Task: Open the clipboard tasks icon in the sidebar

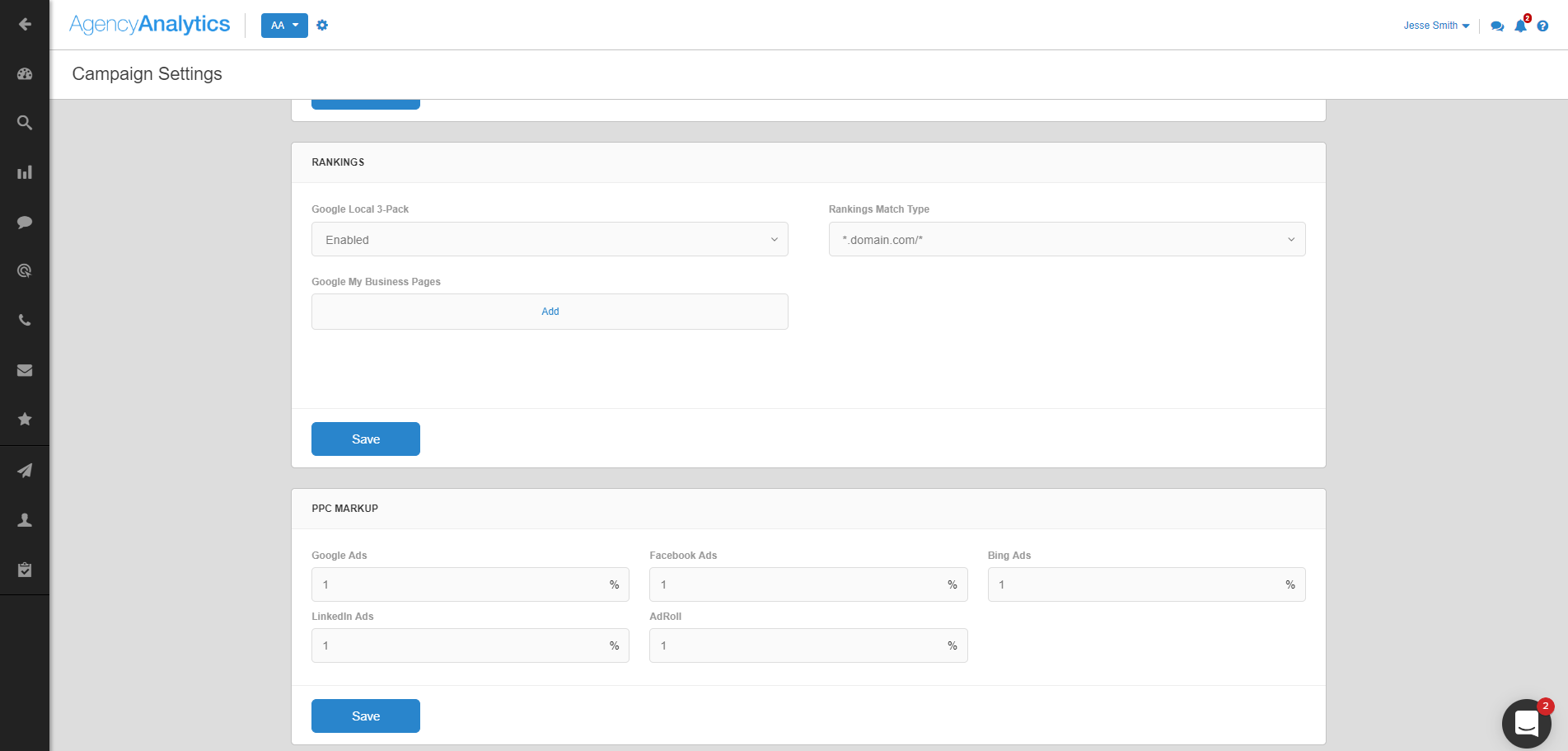Action: point(25,570)
